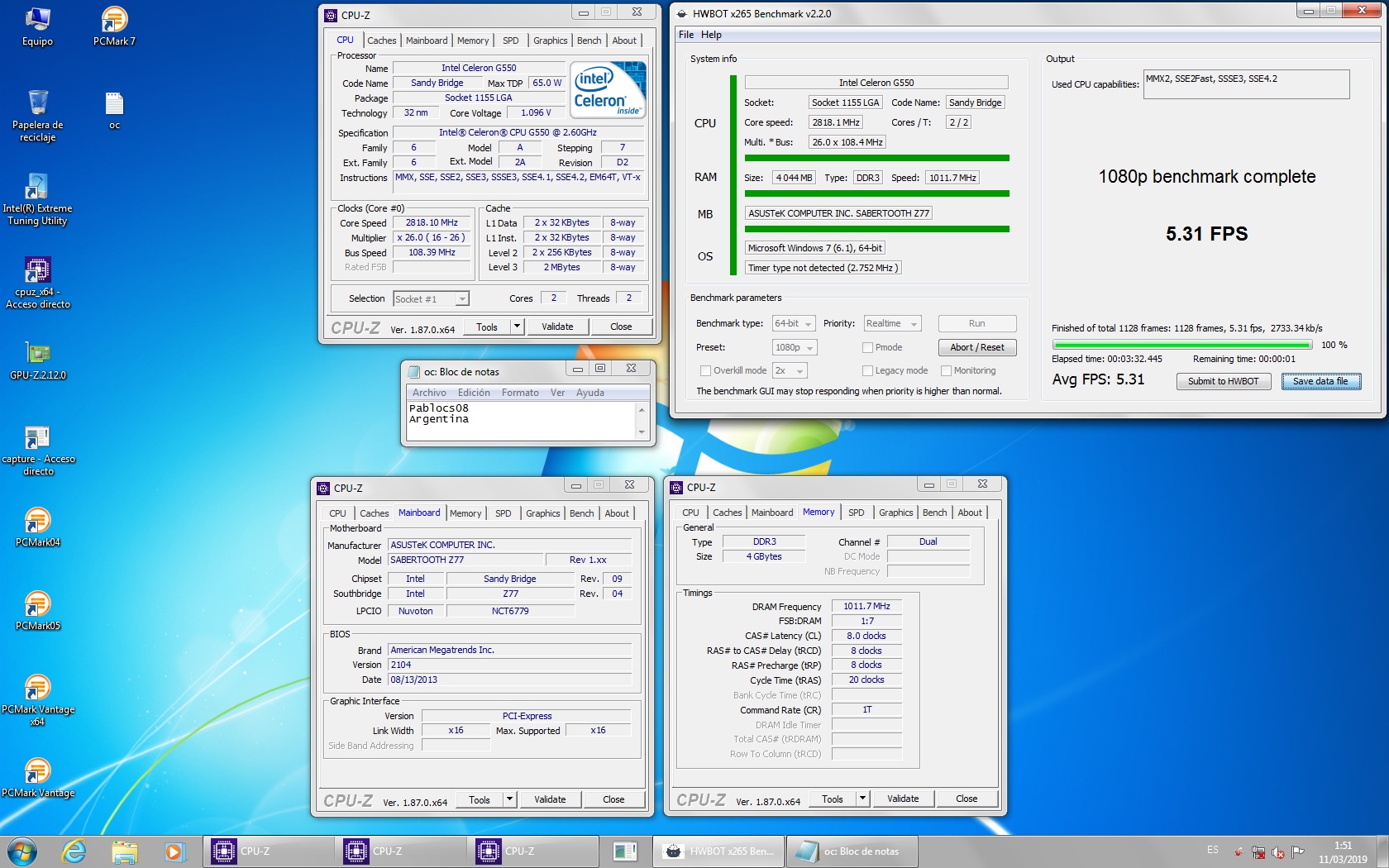Enable the Pmode checkbox

point(867,347)
